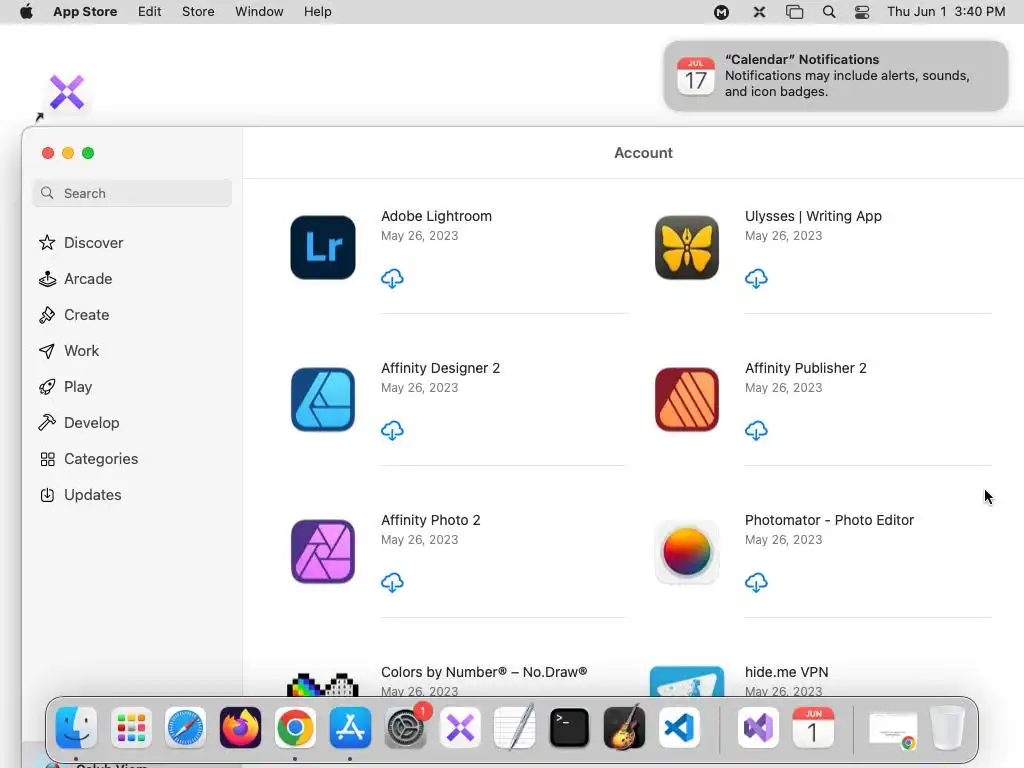Open Trash in the Dock

[947, 727]
